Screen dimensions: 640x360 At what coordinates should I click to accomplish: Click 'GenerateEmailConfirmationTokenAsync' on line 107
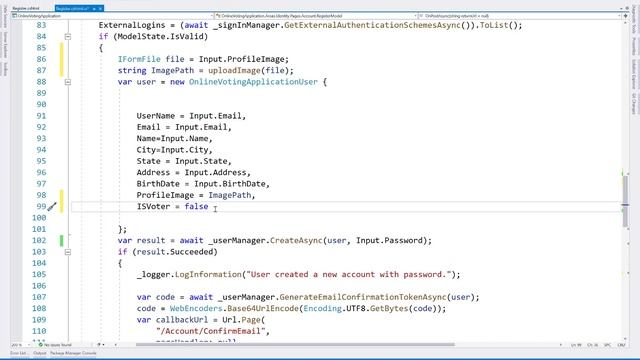[363, 297]
